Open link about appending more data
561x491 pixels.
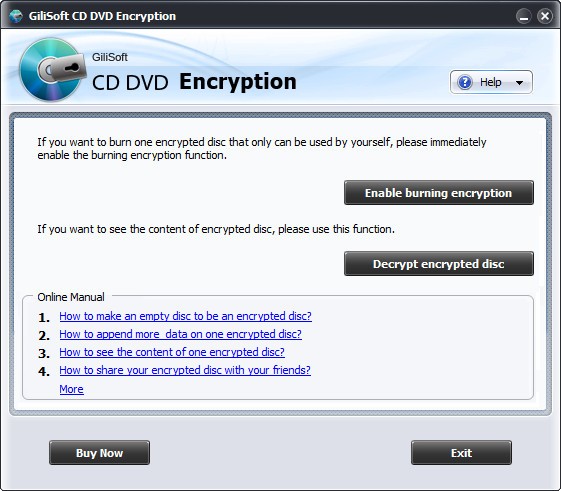click(180, 334)
